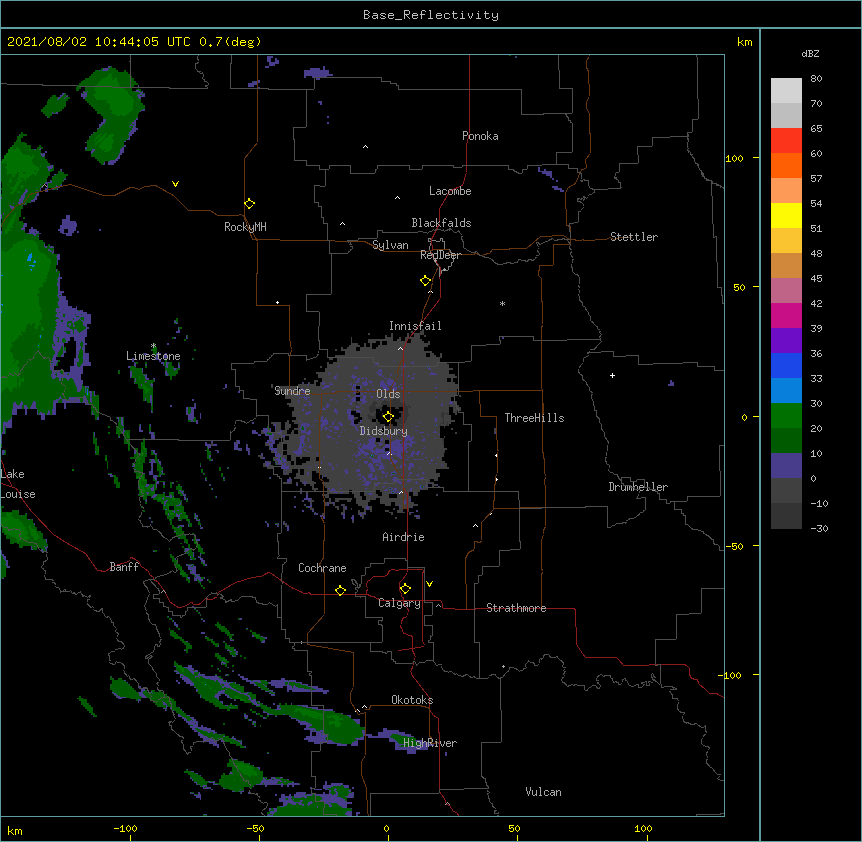Click the white caret left of Strathmore
Image resolution: width=862 pixels, height=842 pixels.
(x=438, y=605)
